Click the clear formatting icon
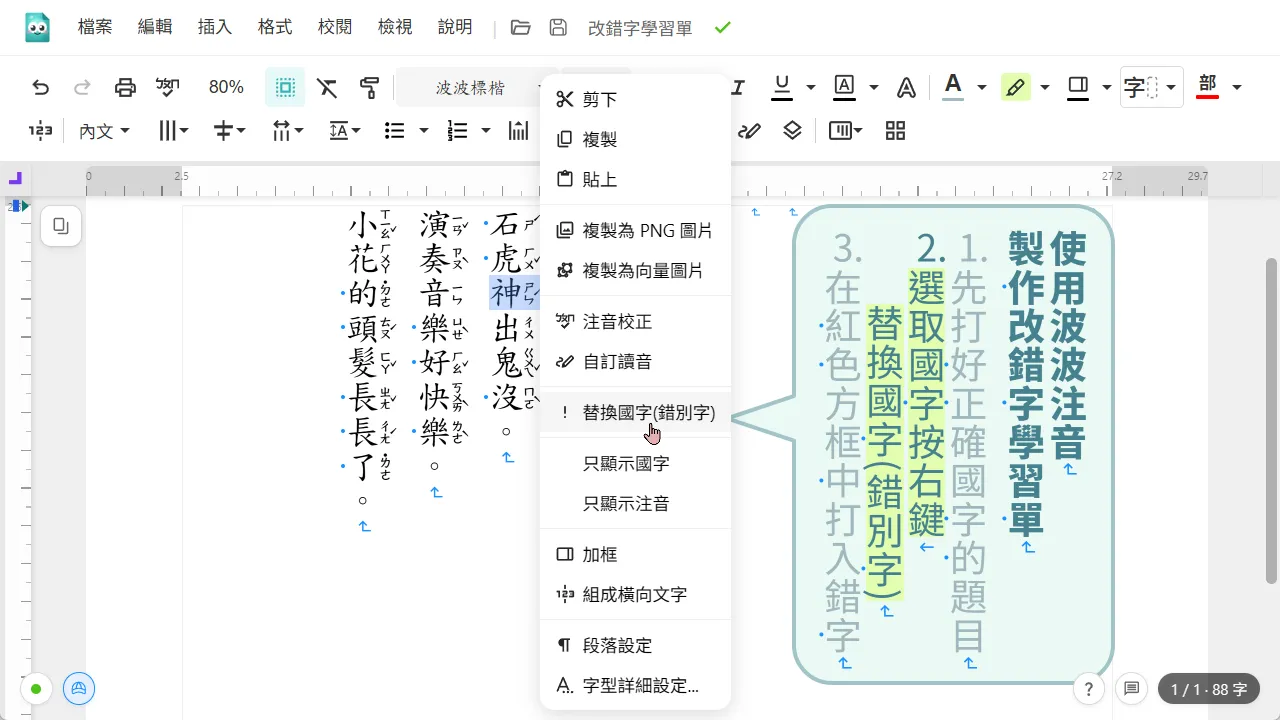The width and height of the screenshot is (1280, 720). tap(327, 87)
